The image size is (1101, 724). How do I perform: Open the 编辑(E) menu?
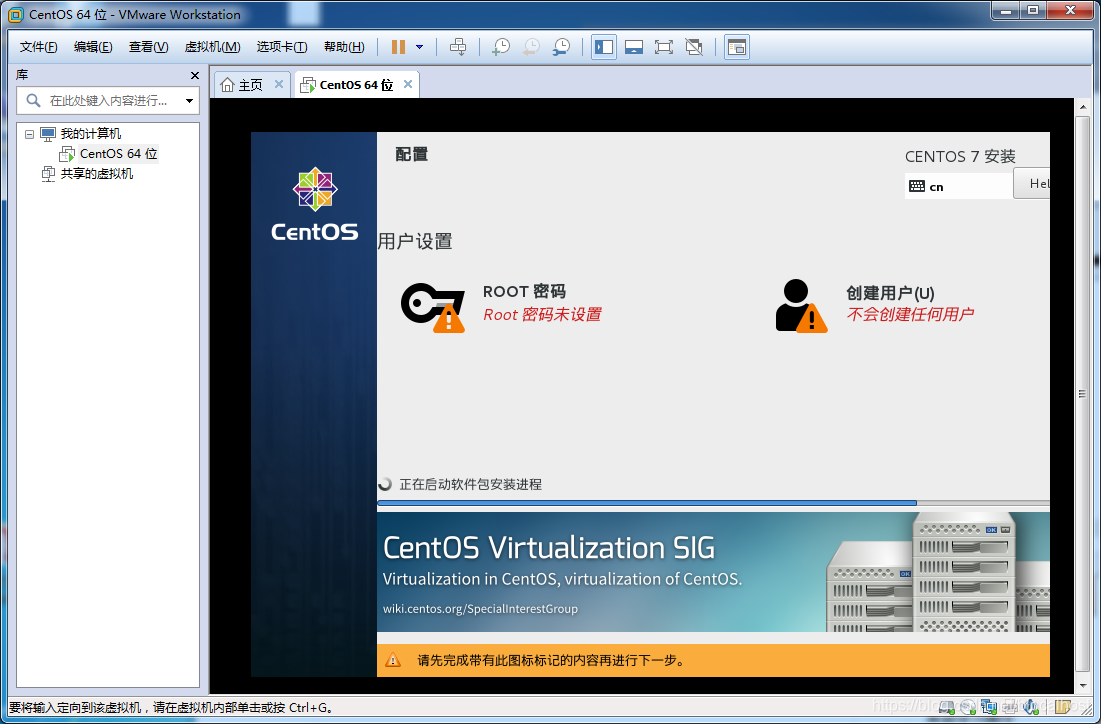point(93,47)
